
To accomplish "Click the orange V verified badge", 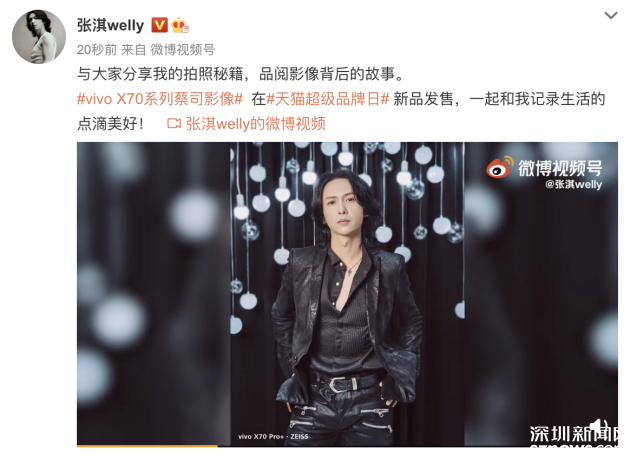I will (160, 25).
